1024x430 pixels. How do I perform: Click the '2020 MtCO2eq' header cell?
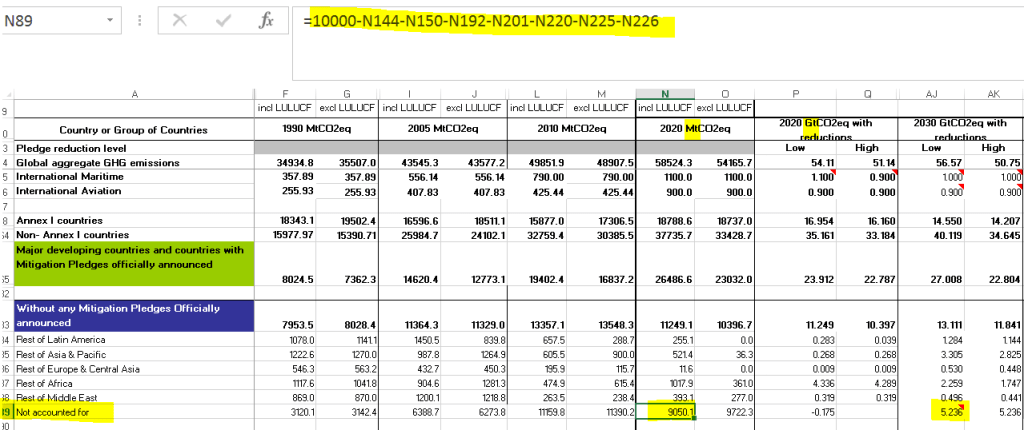point(694,129)
